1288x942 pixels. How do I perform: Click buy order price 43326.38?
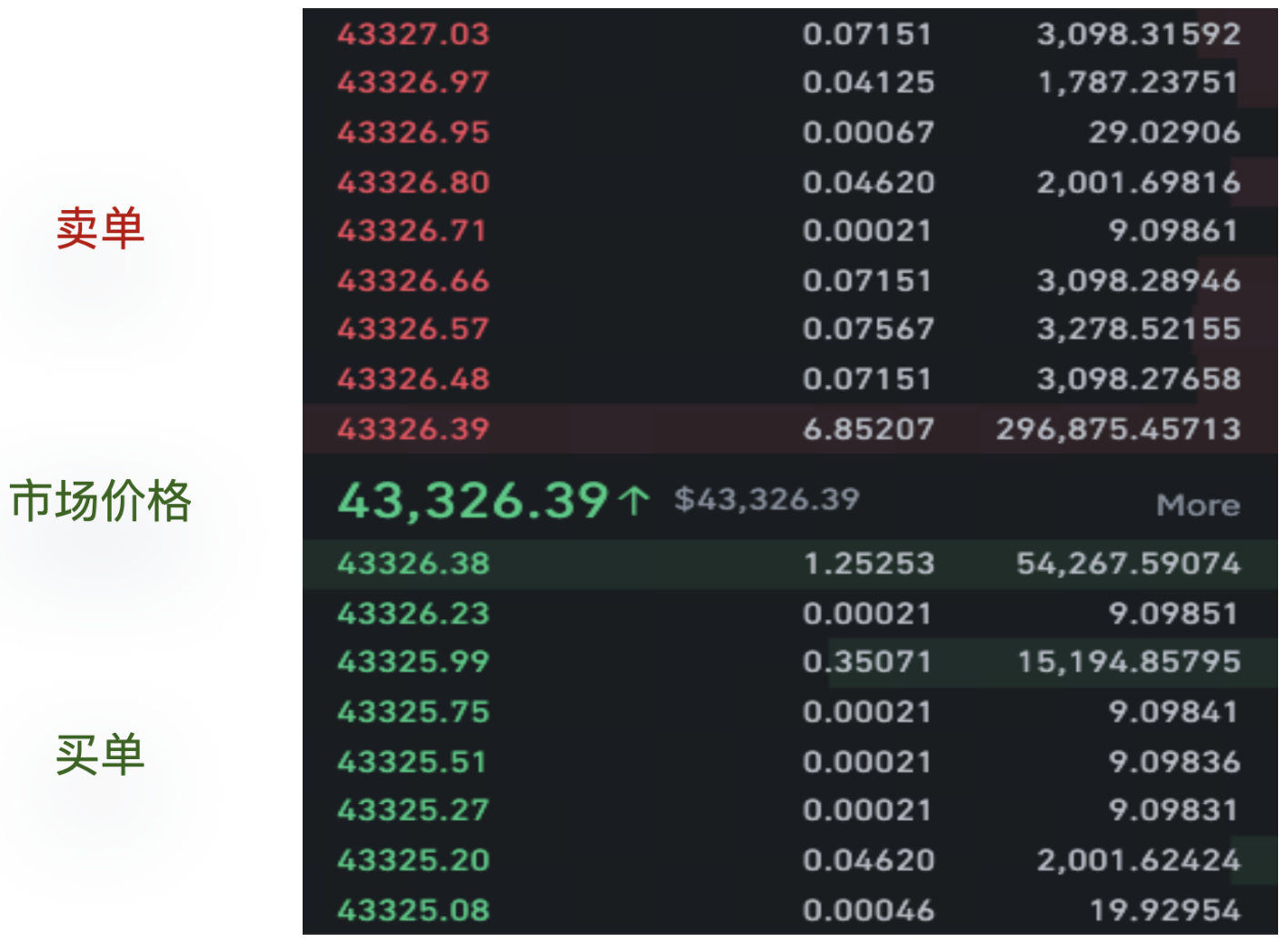(413, 564)
